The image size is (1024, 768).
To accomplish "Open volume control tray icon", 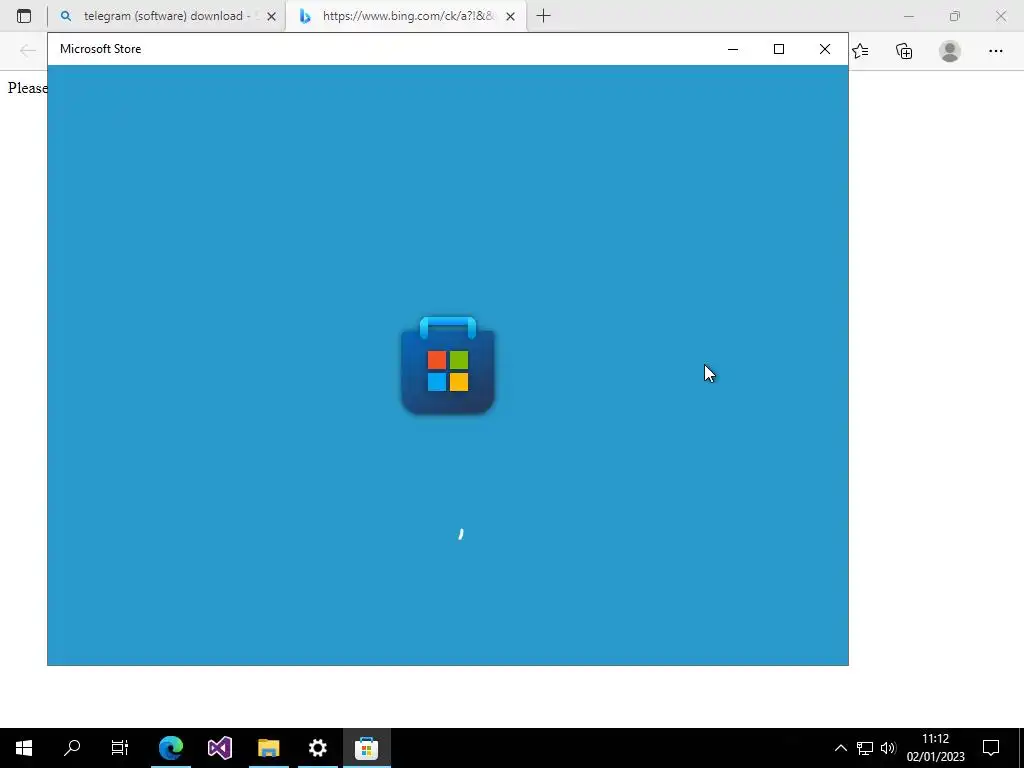I will point(888,748).
